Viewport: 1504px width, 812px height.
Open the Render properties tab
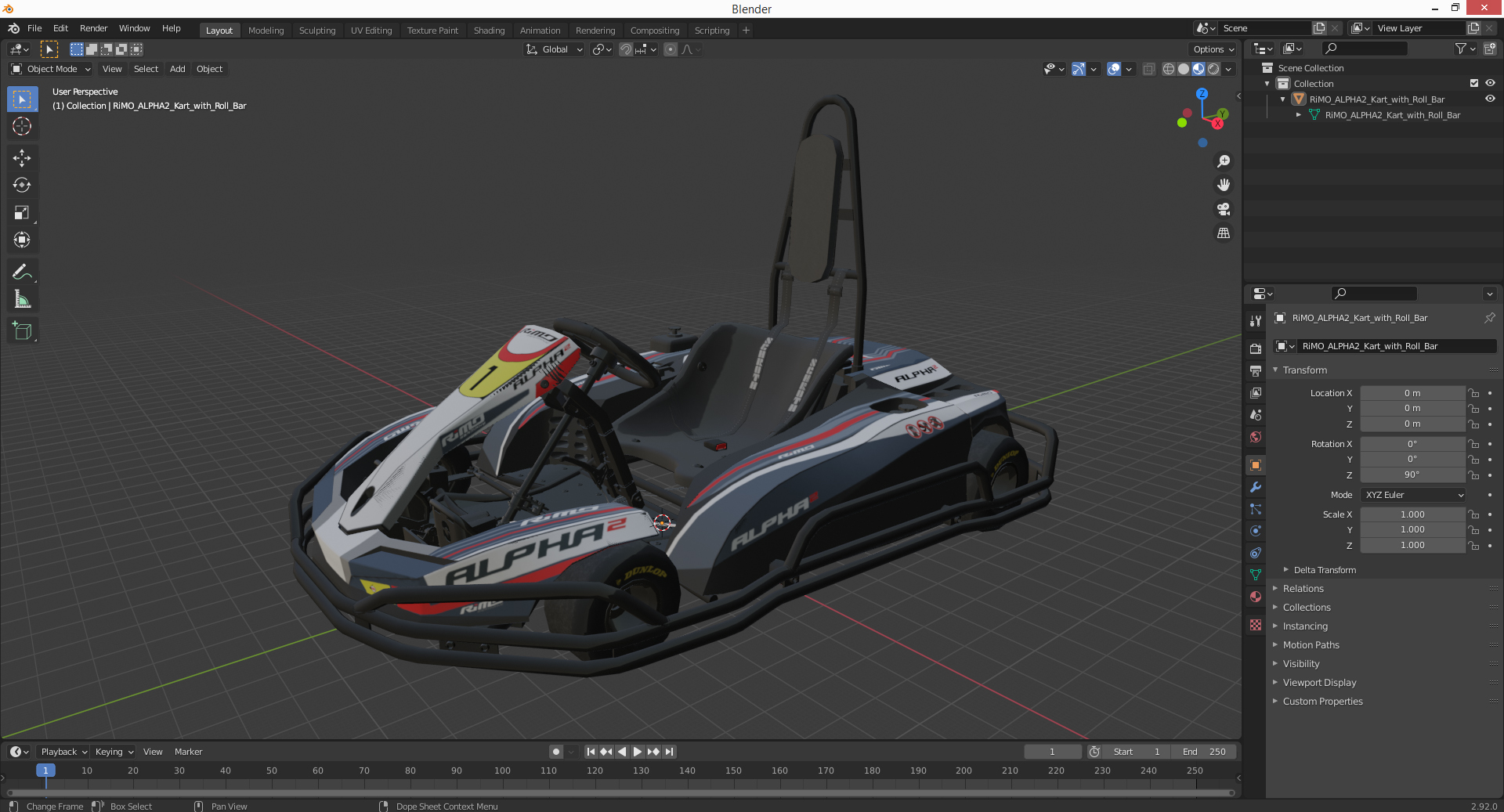pyautogui.click(x=1256, y=348)
